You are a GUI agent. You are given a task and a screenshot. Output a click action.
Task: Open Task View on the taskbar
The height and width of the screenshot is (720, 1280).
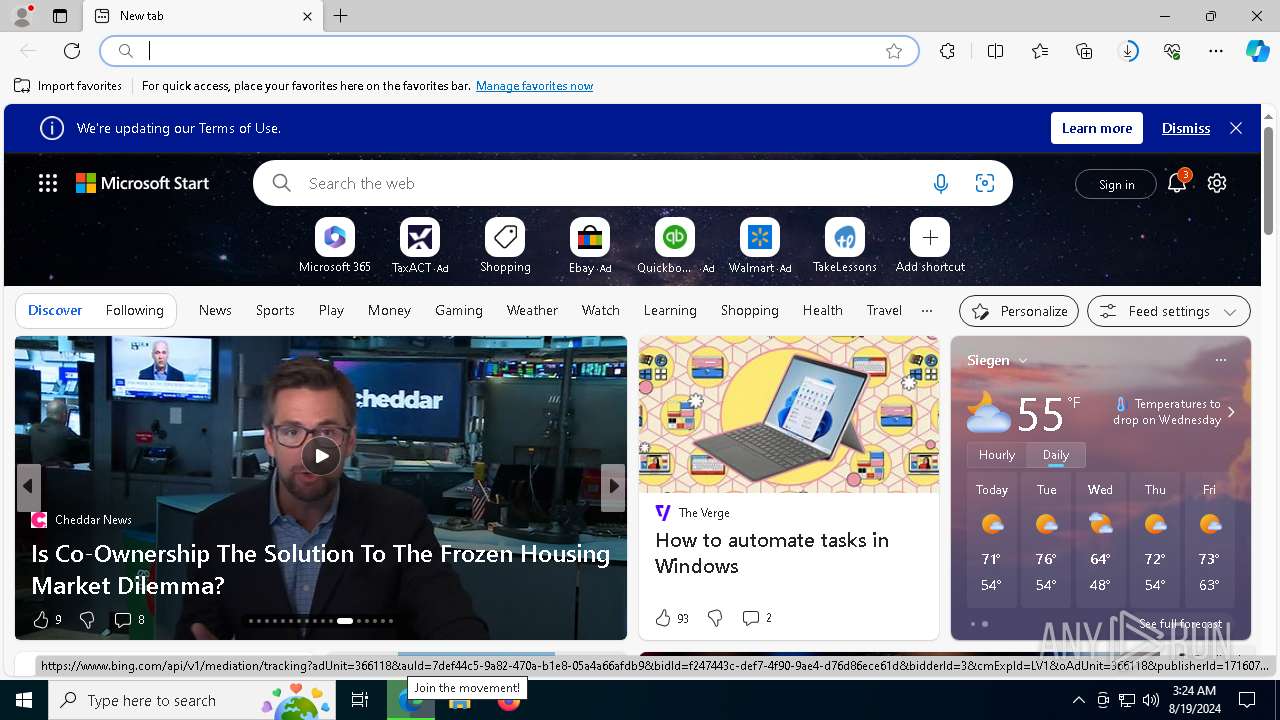360,700
